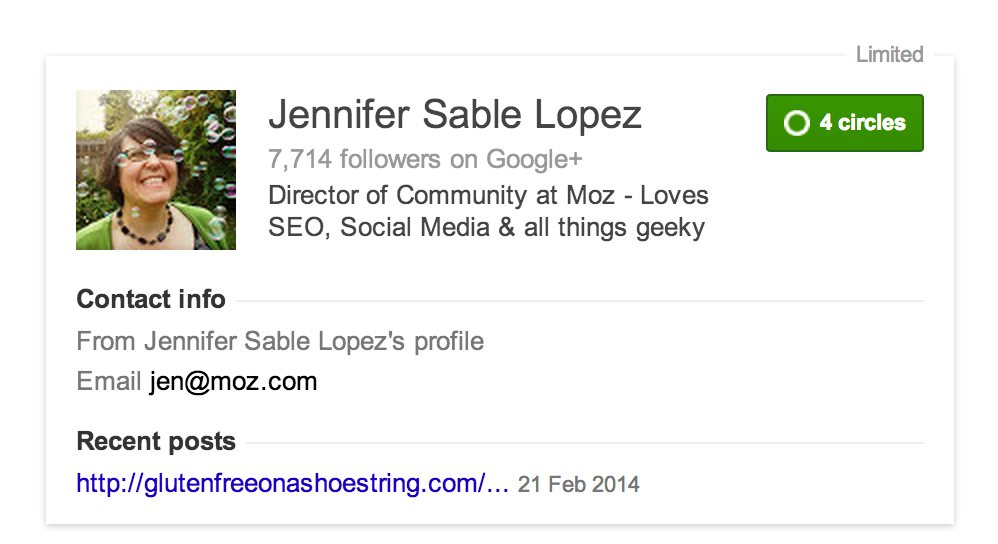Screen dimensions: 998x544
Task: Click the "7,714 followers" count
Action: (x=354, y=159)
